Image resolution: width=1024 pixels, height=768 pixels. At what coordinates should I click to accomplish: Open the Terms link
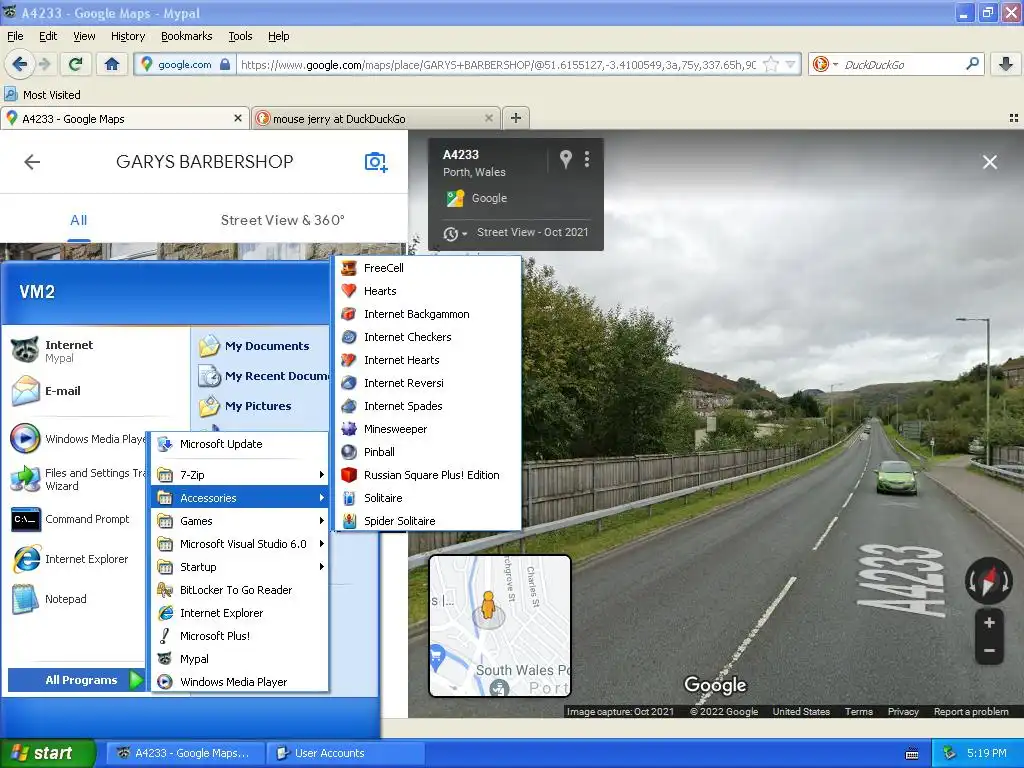tap(858, 711)
